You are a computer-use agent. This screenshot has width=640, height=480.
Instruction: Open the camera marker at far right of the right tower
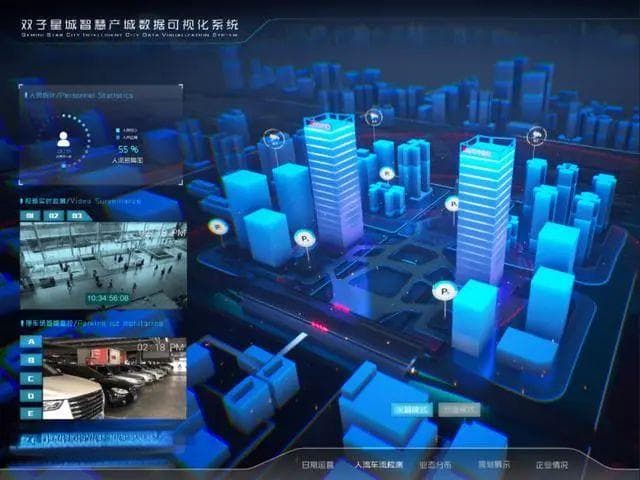(x=536, y=136)
